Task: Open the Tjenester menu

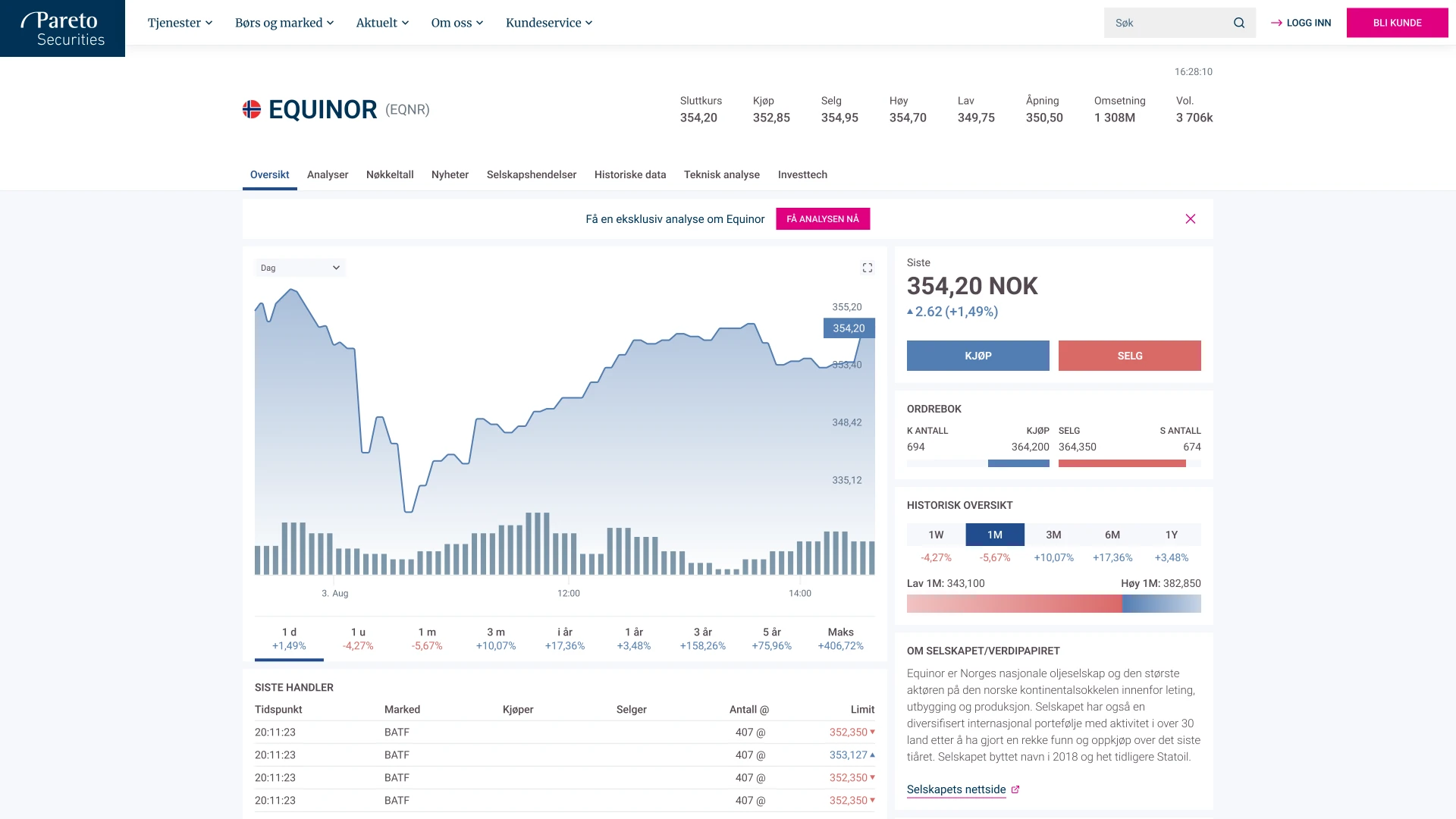Action: (180, 23)
